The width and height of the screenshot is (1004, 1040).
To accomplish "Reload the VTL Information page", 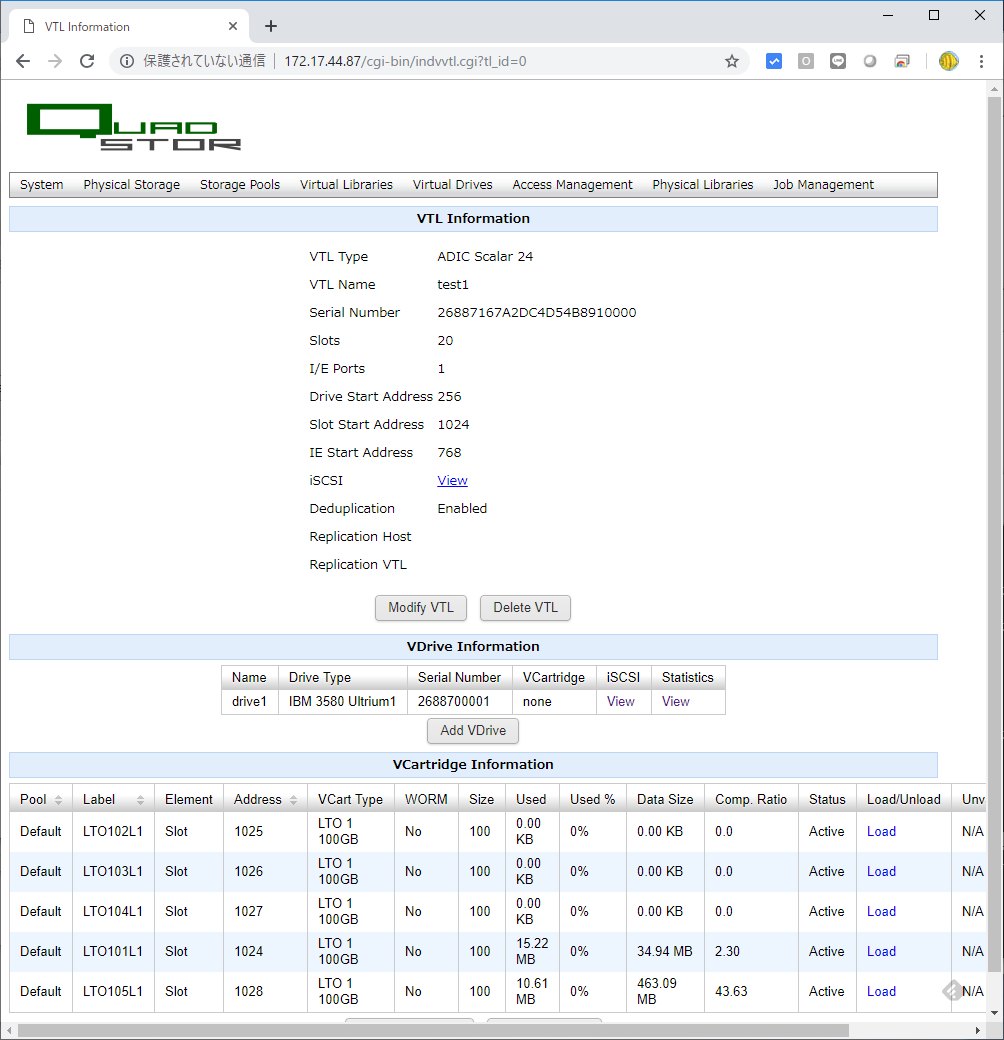I will (87, 62).
